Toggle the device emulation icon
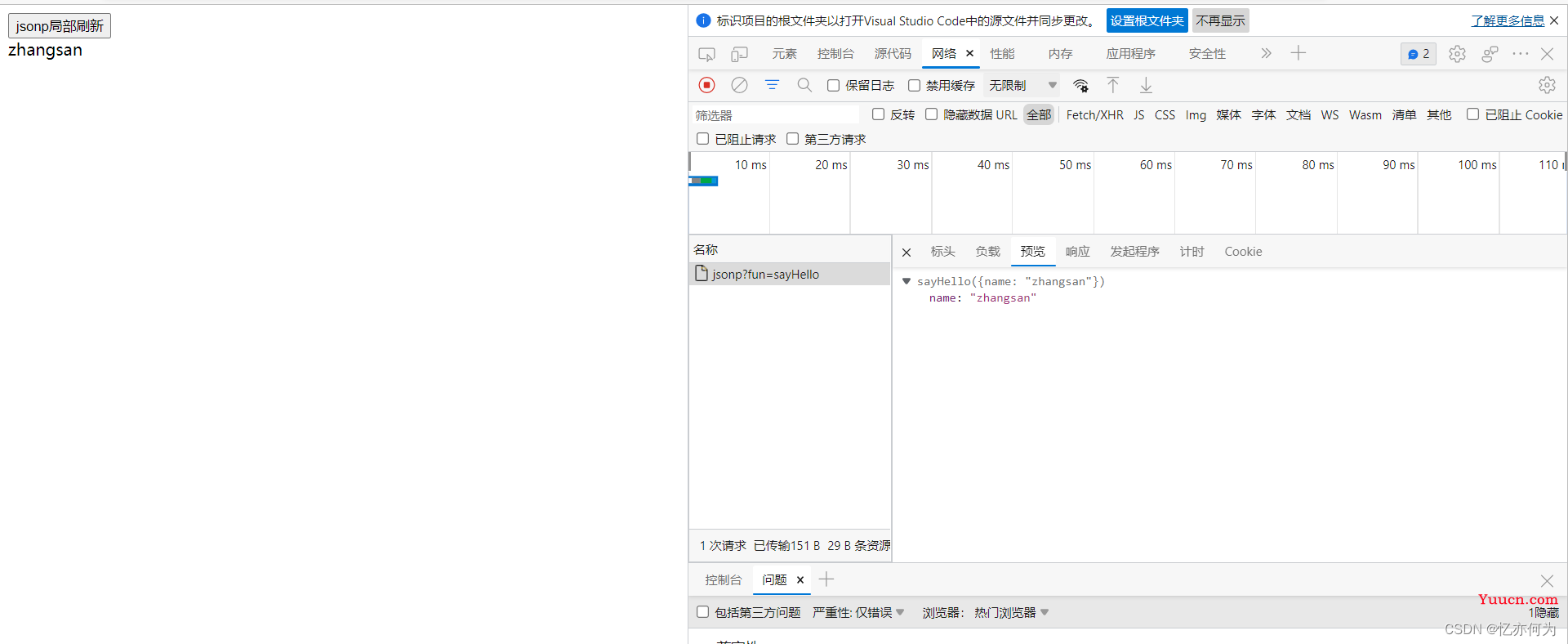This screenshot has width=1568, height=644. (x=739, y=54)
